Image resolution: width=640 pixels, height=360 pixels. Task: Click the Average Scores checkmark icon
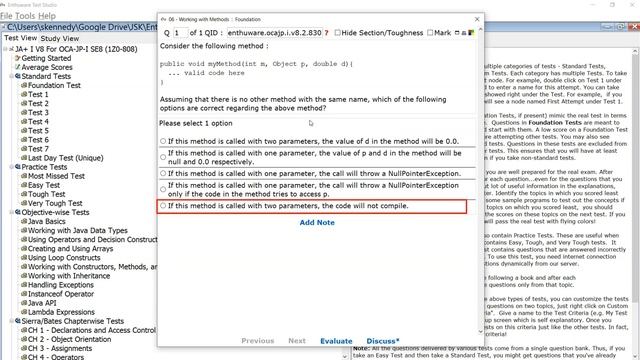point(18,67)
